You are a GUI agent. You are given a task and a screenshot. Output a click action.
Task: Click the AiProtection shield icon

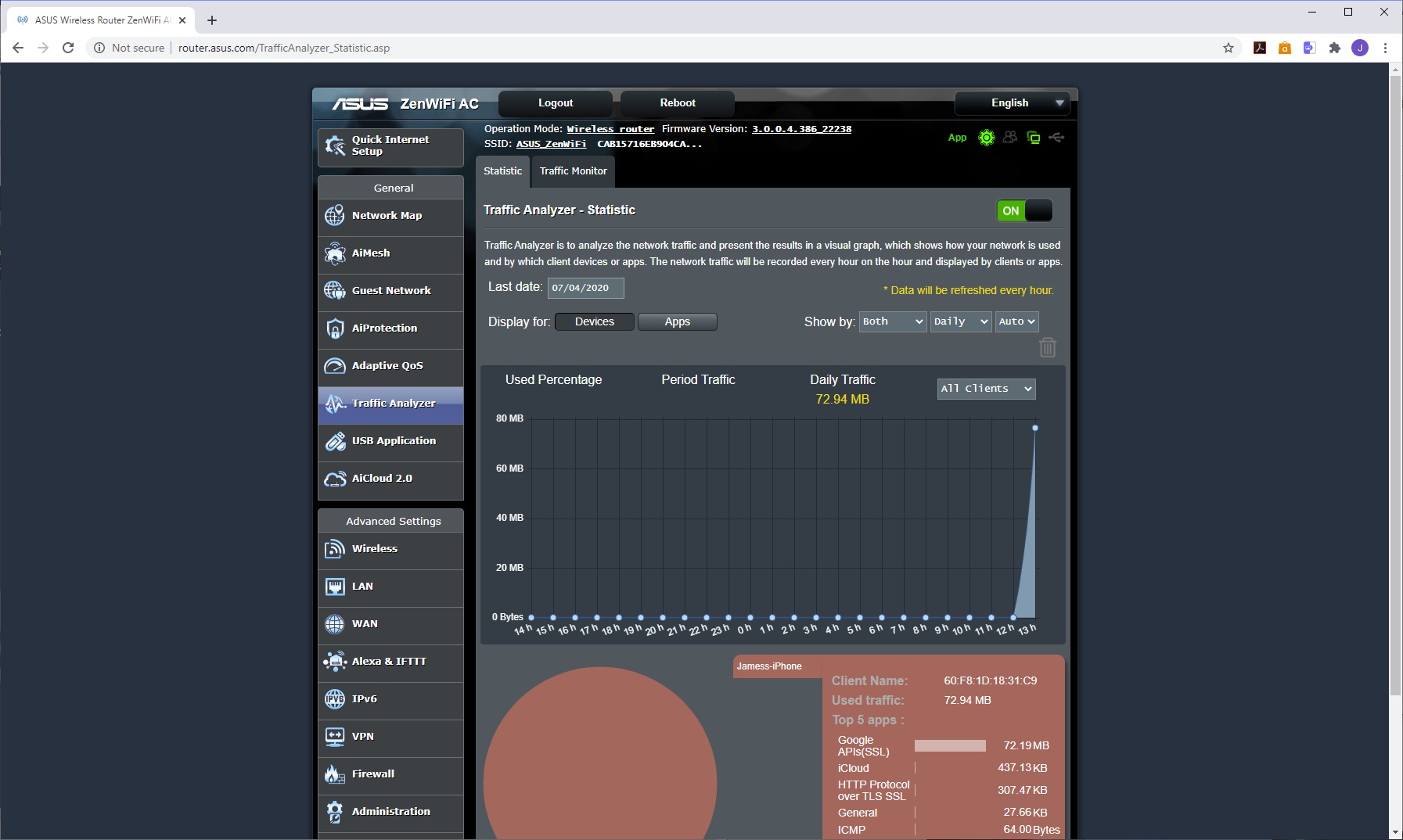(x=335, y=328)
